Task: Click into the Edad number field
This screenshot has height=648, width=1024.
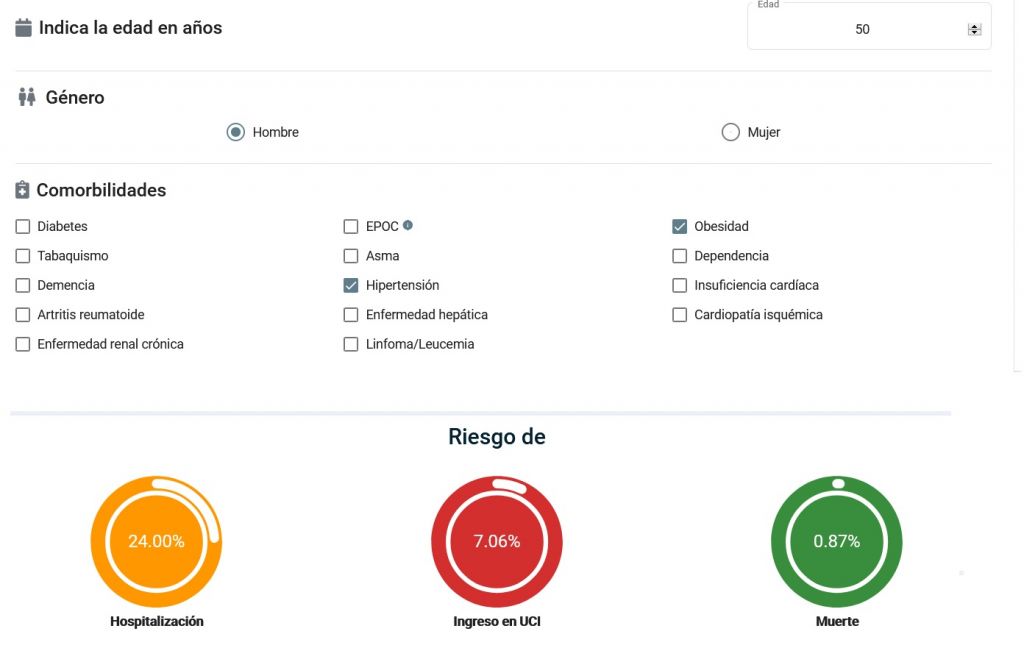Action: tap(860, 30)
